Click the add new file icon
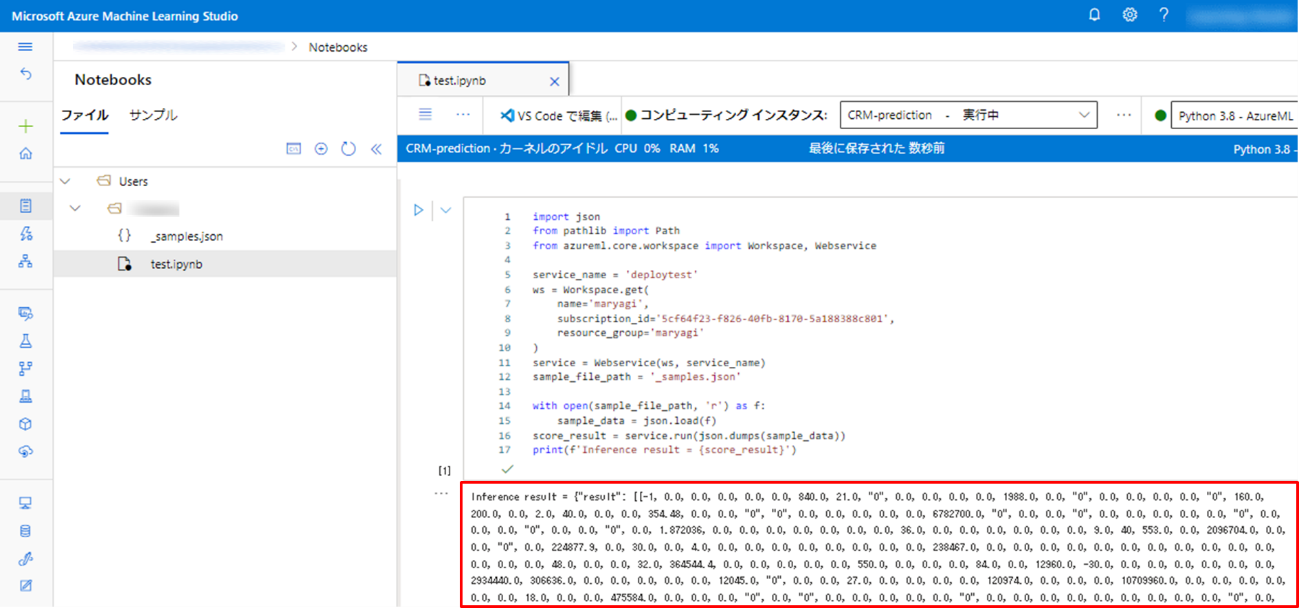This screenshot has width=1299, height=608. (321, 149)
